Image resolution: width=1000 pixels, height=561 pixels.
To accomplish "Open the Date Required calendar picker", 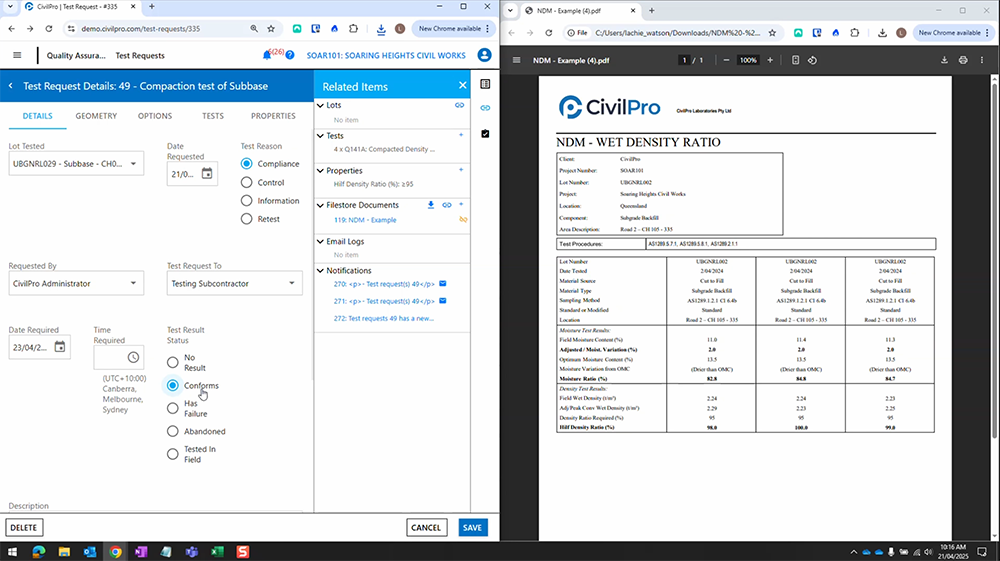I will (59, 347).
